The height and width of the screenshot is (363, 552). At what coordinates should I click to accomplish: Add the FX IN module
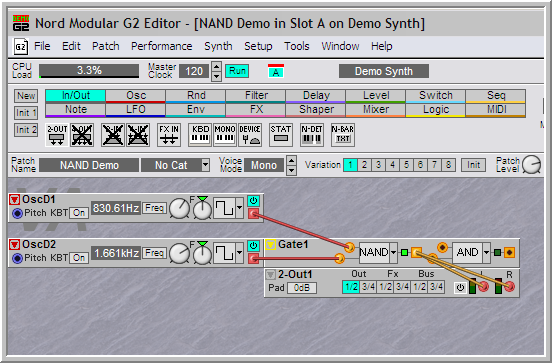click(x=169, y=134)
